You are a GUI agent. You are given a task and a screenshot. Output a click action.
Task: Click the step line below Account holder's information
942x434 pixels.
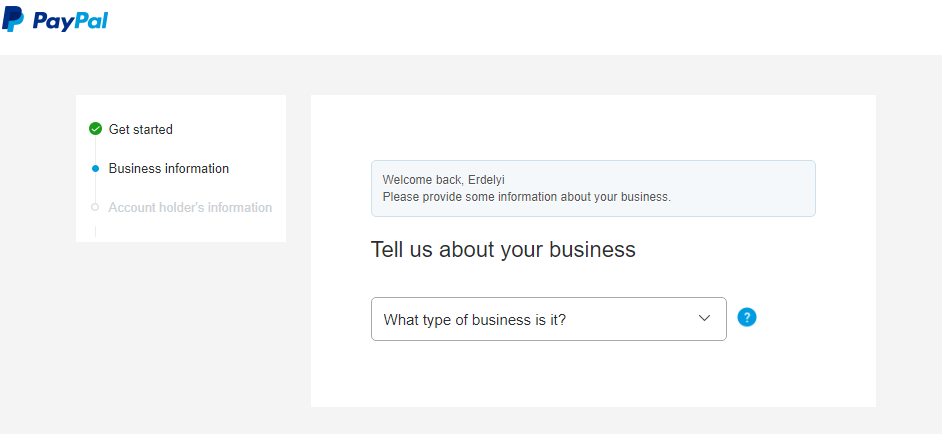[x=95, y=231]
